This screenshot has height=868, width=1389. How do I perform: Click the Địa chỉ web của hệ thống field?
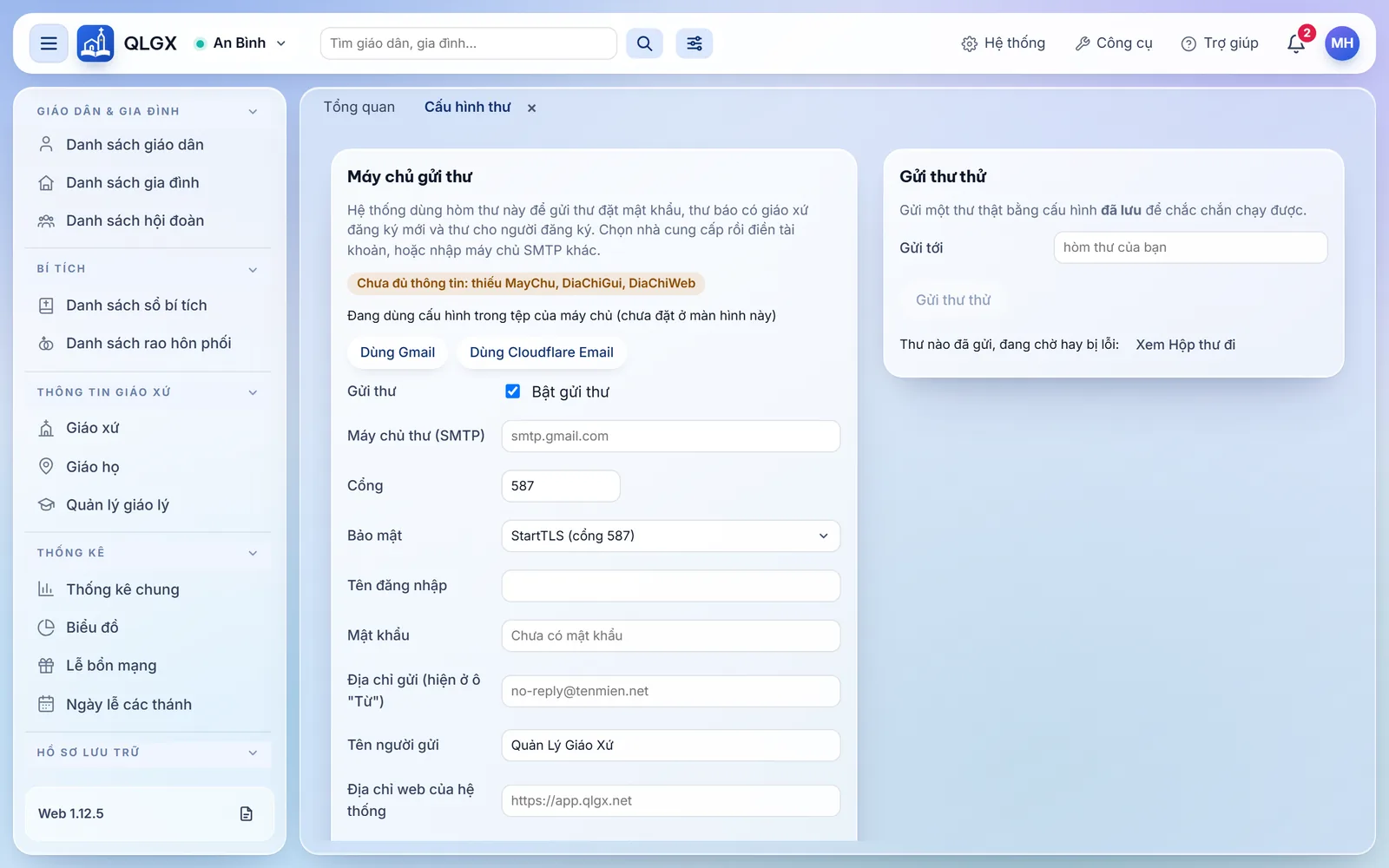[x=671, y=800]
